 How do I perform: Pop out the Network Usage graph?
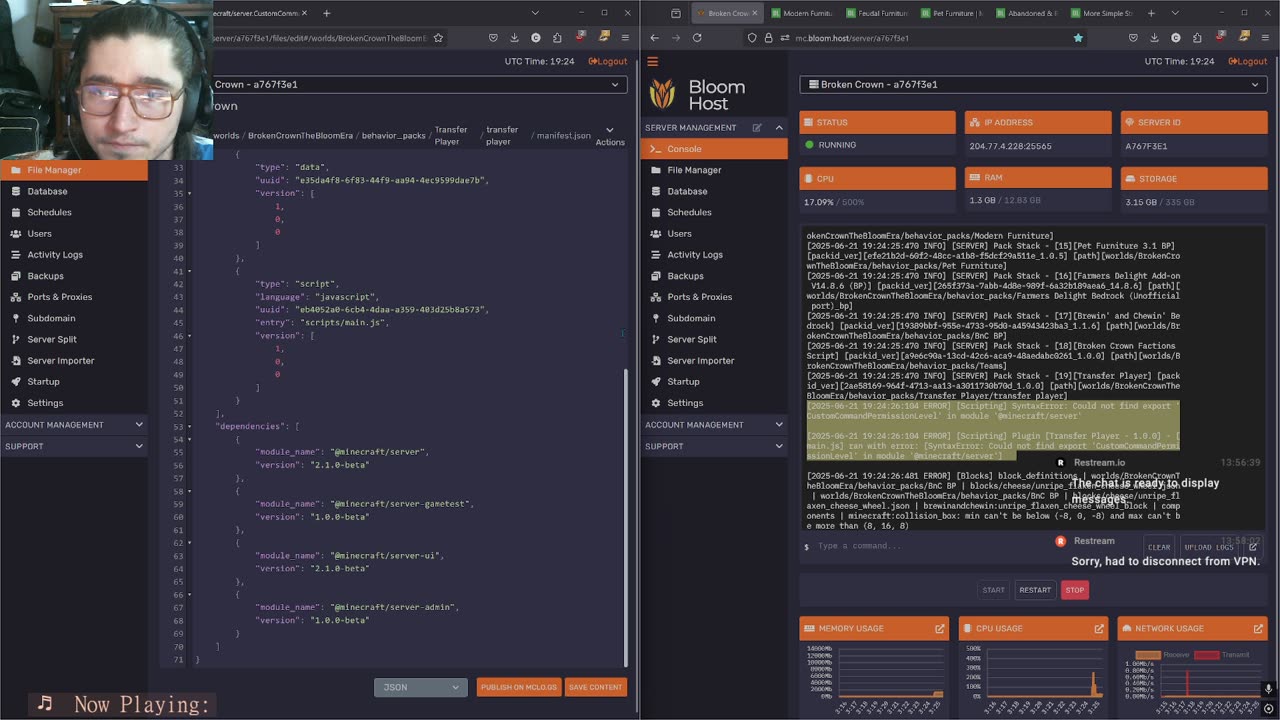click(x=1258, y=628)
